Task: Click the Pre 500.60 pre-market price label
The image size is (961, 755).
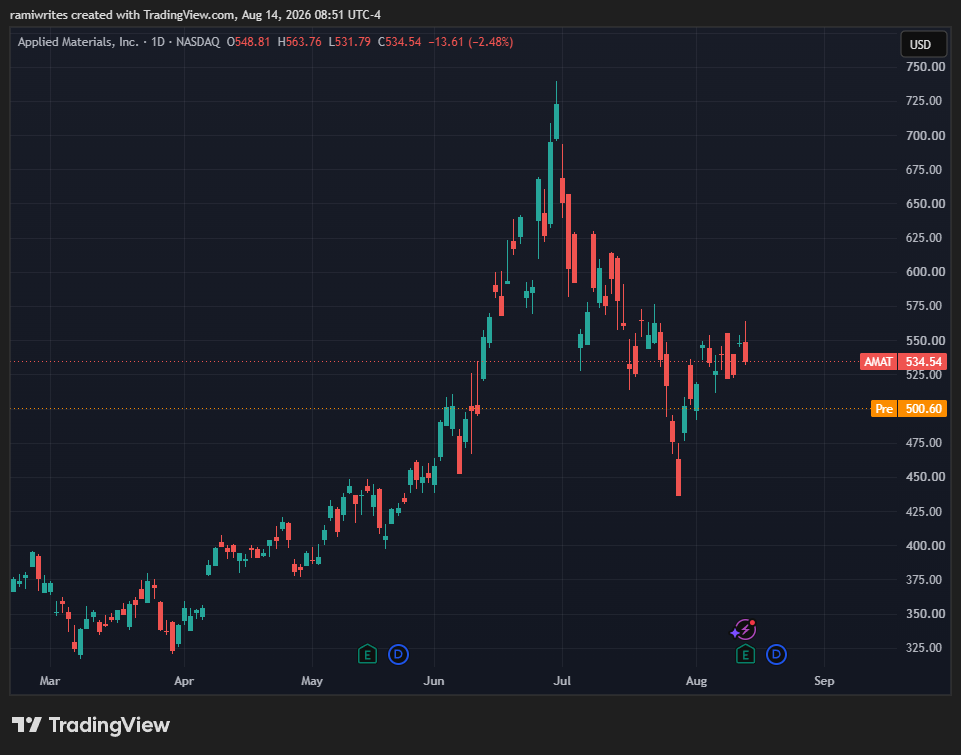Action: [909, 409]
